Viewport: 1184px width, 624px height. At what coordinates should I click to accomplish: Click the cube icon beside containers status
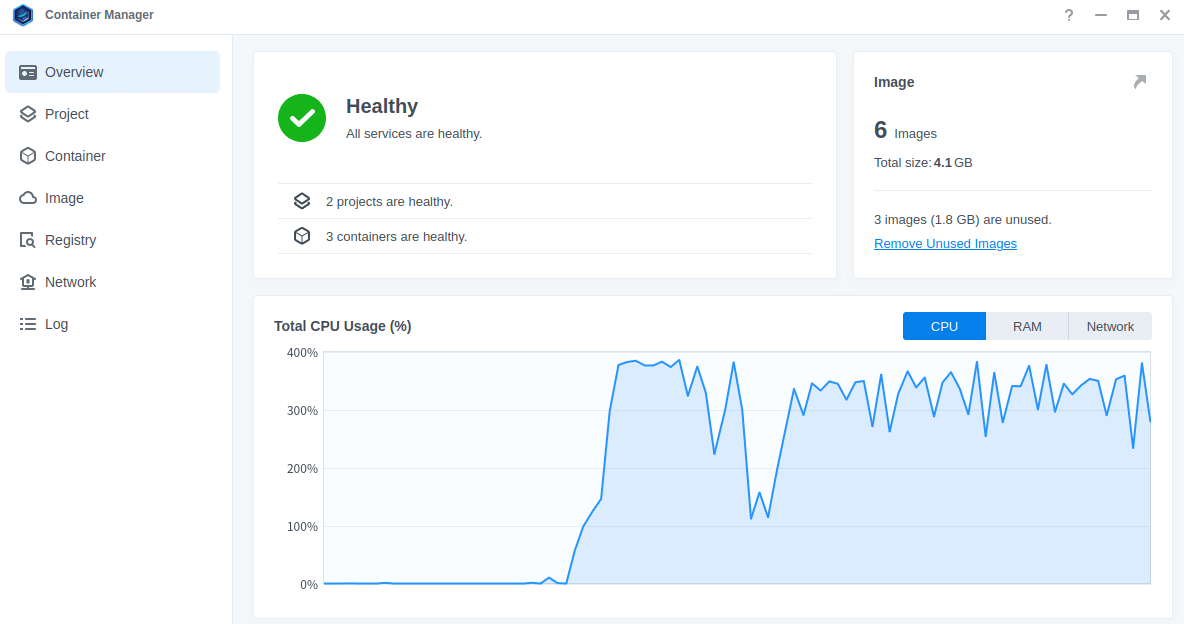click(x=302, y=236)
